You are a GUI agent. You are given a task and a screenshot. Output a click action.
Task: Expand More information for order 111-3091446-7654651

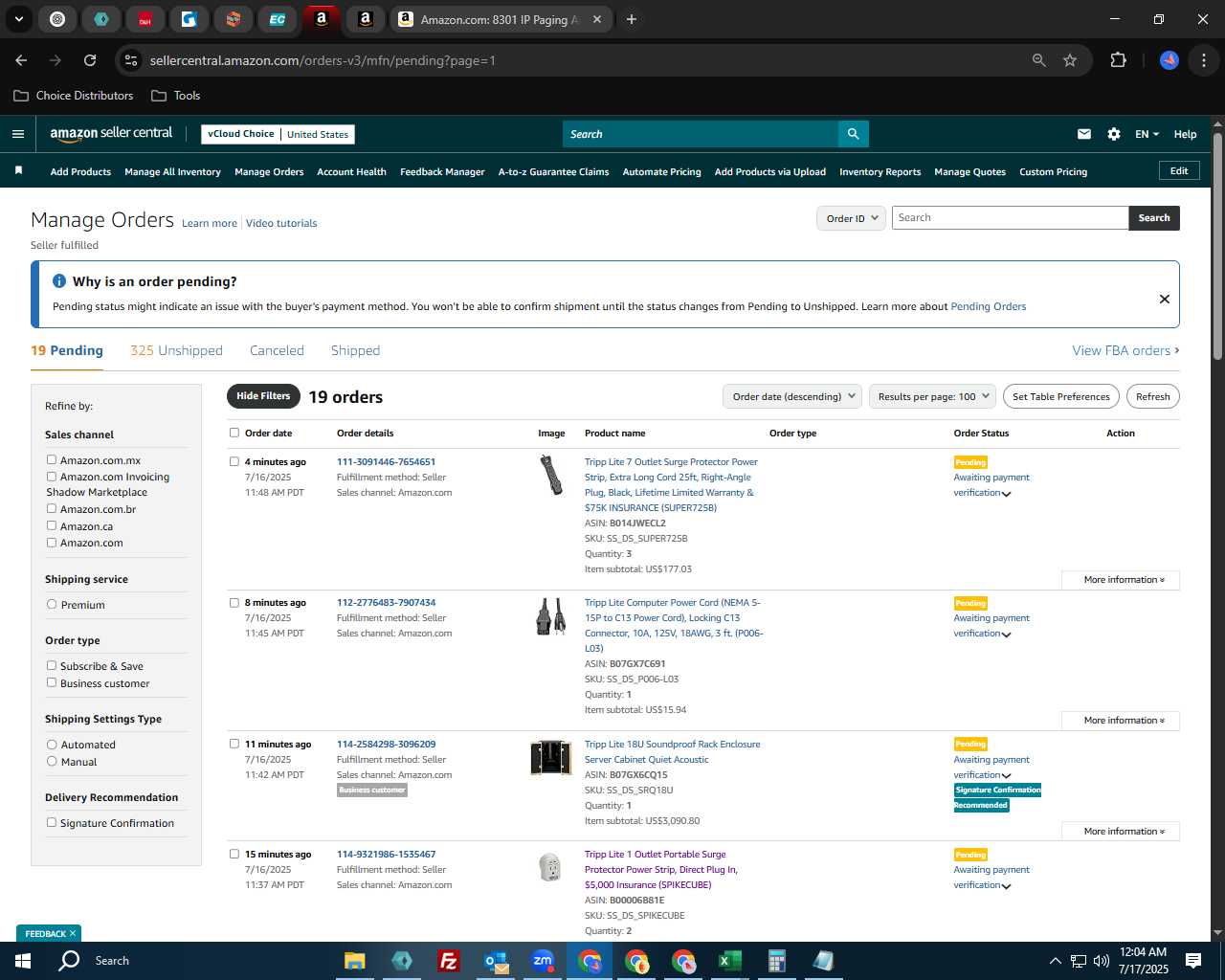1121,580
